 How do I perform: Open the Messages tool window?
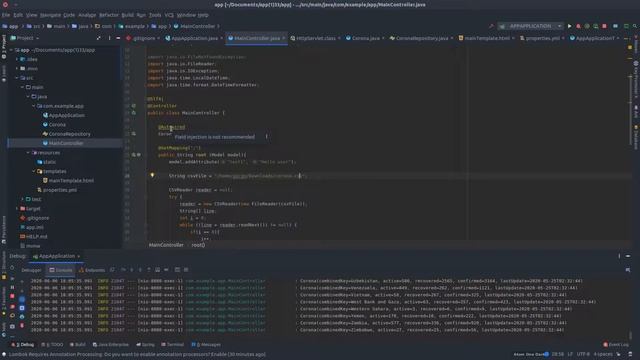tap(206, 344)
